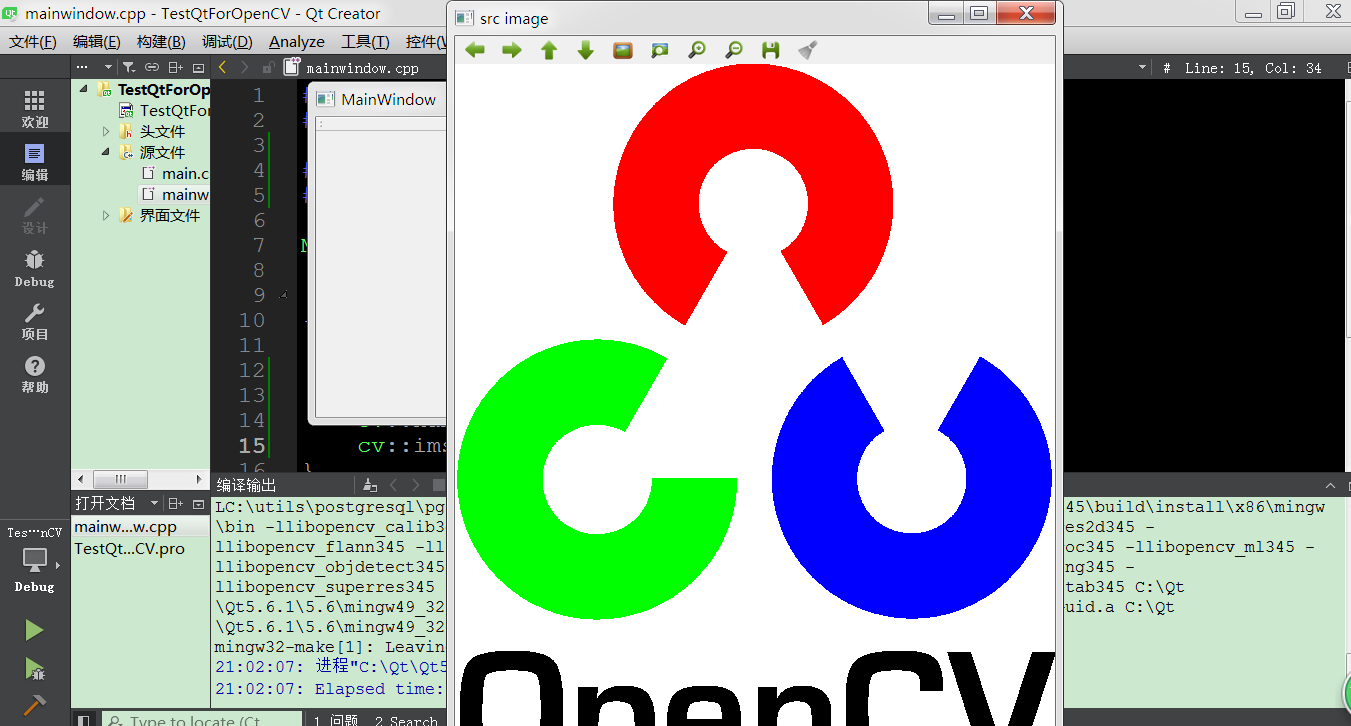The width and height of the screenshot is (1351, 726).
Task: Open the Debug mode in sidebar
Action: (35, 268)
